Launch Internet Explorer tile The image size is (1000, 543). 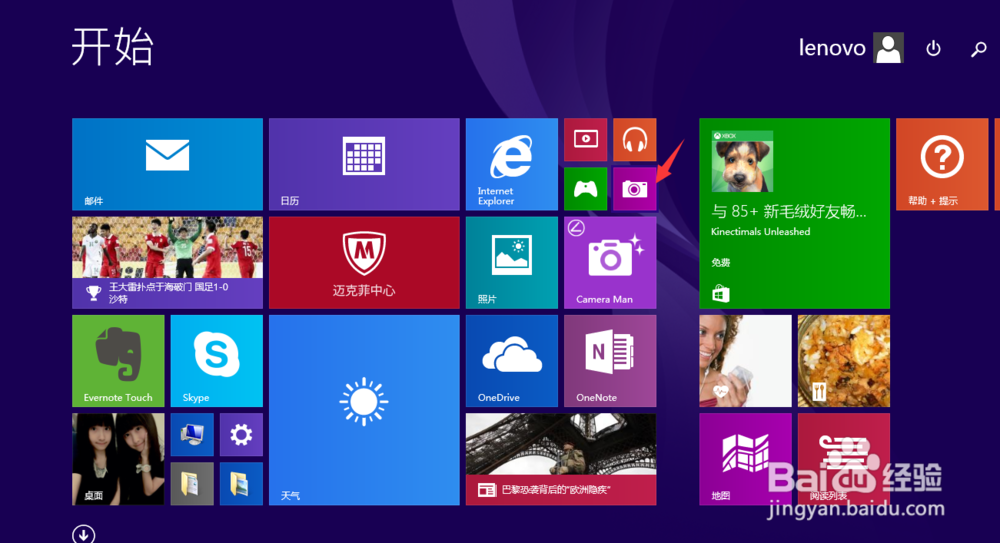pyautogui.click(x=511, y=164)
